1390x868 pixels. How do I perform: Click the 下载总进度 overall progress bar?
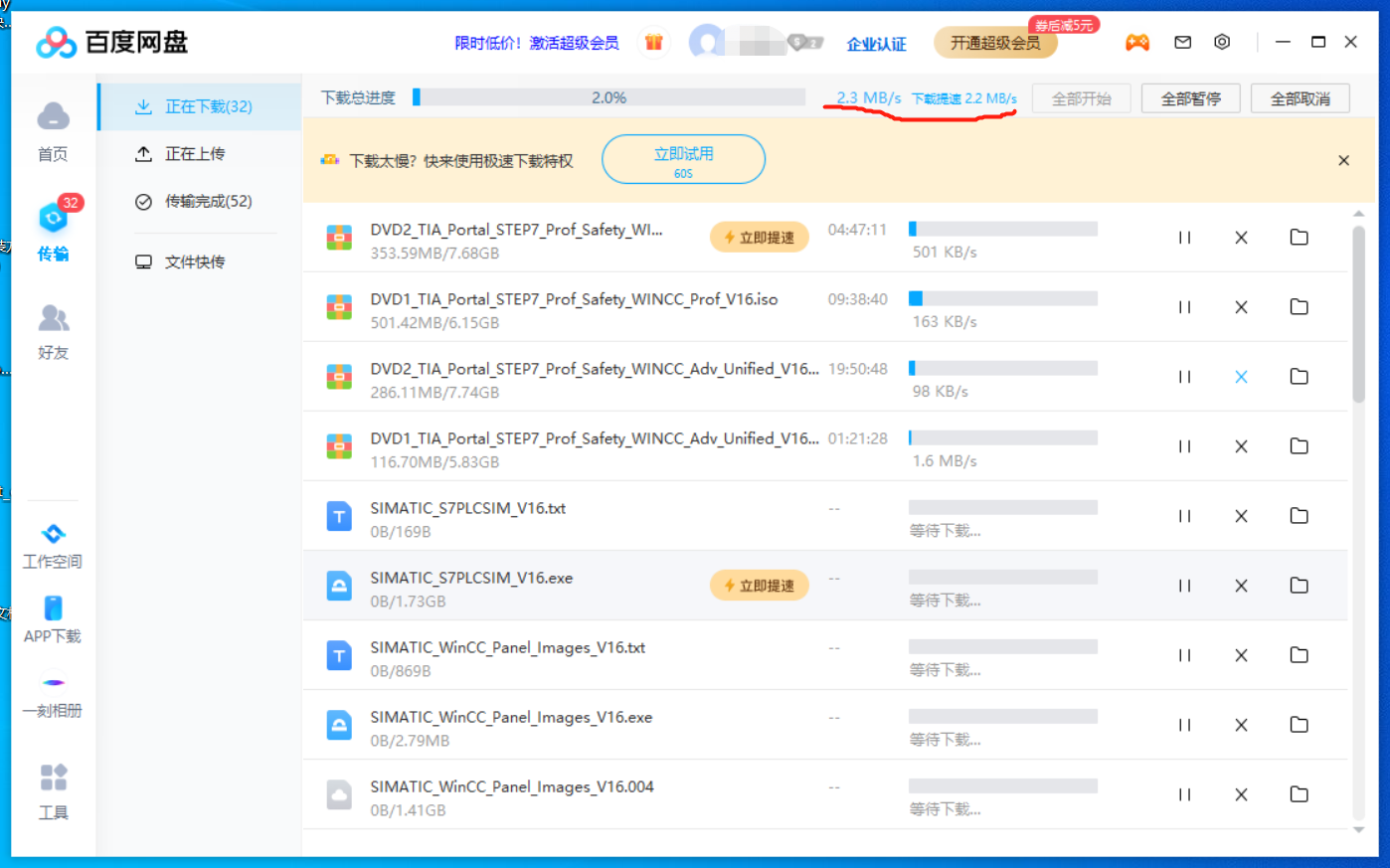[609, 97]
